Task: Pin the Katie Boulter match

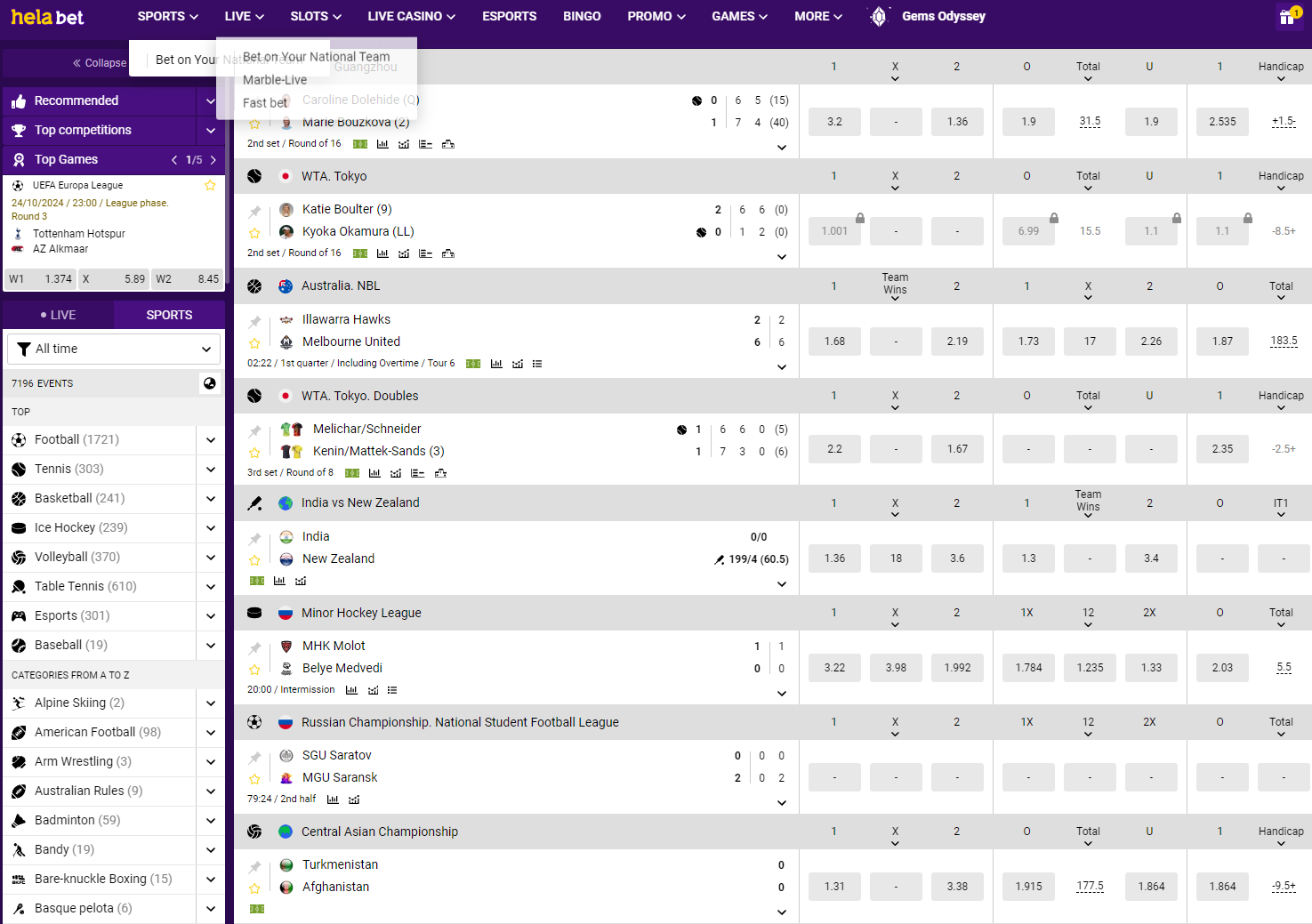Action: (x=254, y=212)
